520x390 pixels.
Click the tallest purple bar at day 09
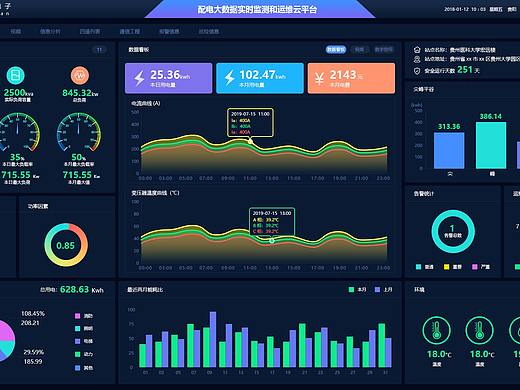point(213,339)
